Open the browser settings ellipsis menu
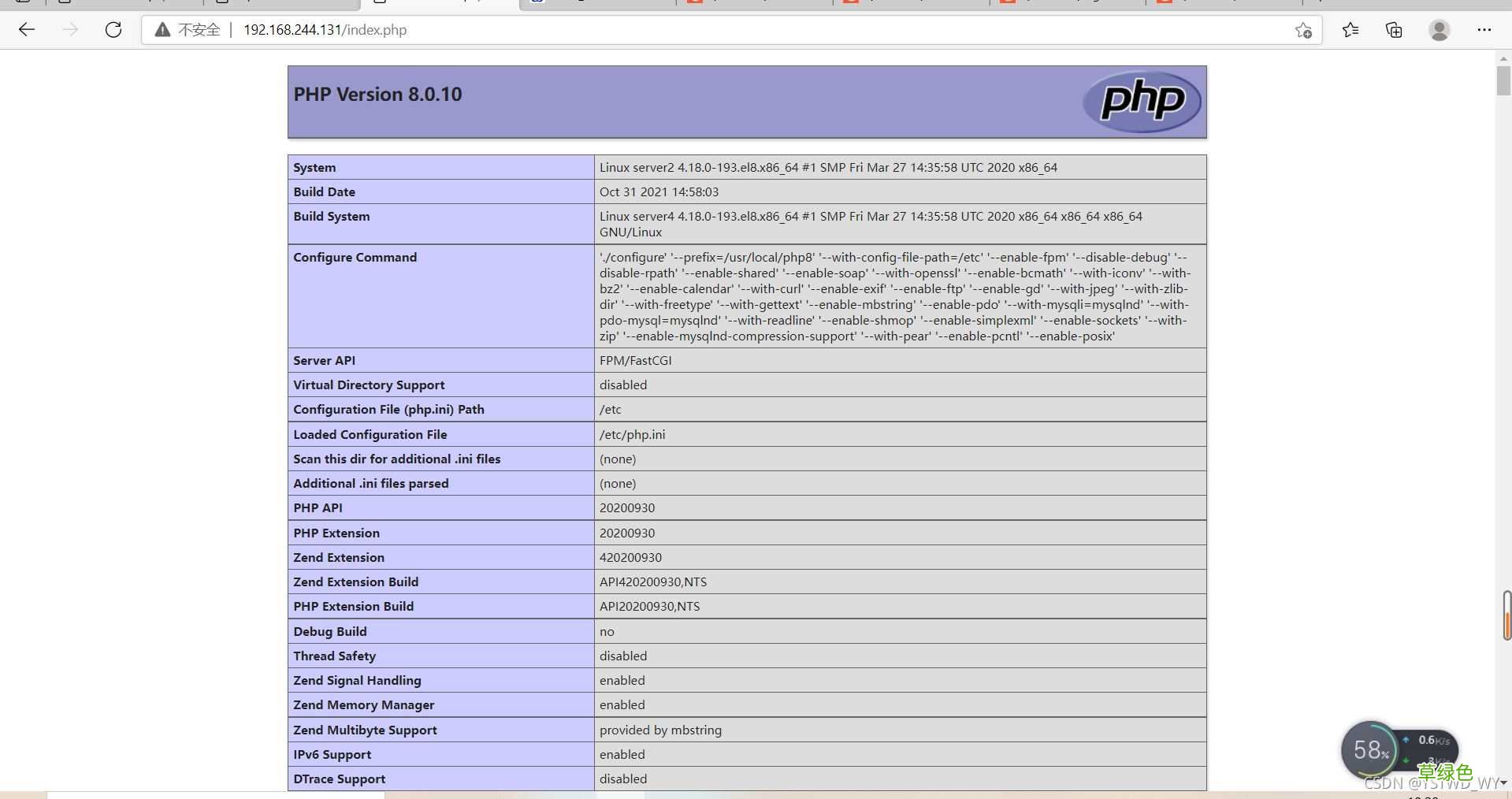The width and height of the screenshot is (1512, 799). pyautogui.click(x=1484, y=30)
